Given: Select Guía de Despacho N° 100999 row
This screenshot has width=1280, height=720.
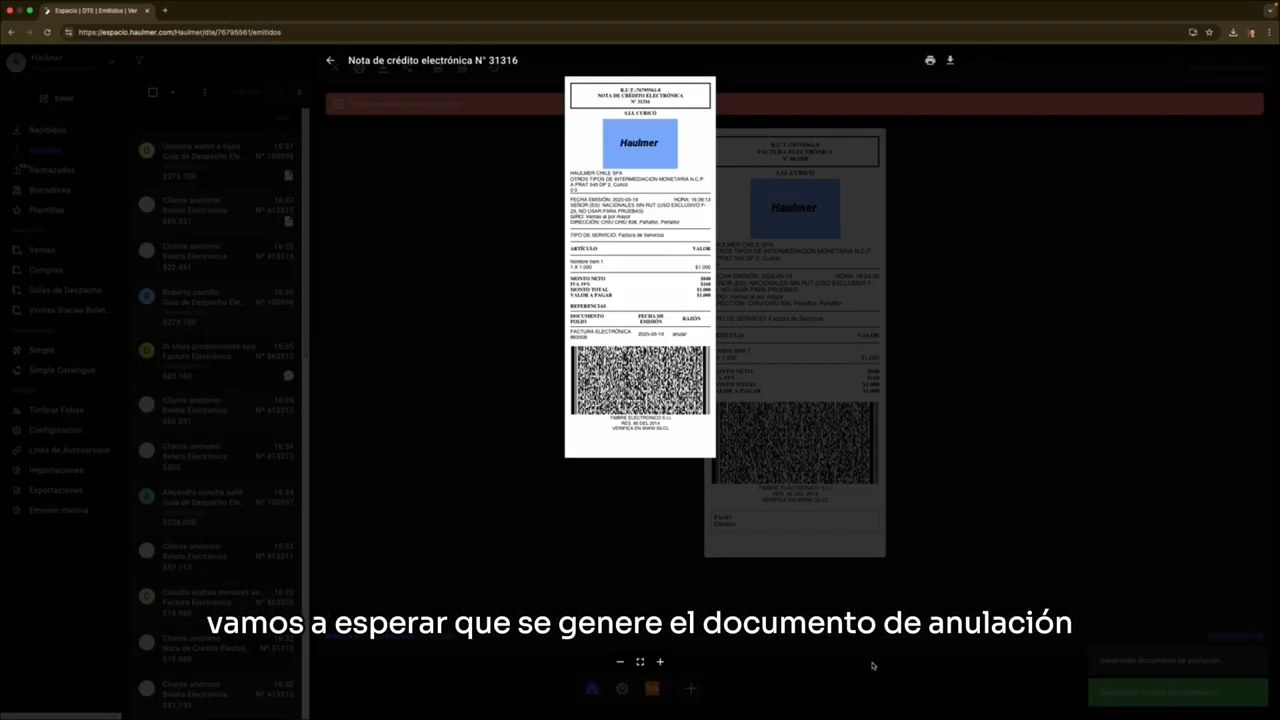Looking at the screenshot, I should tap(216, 161).
